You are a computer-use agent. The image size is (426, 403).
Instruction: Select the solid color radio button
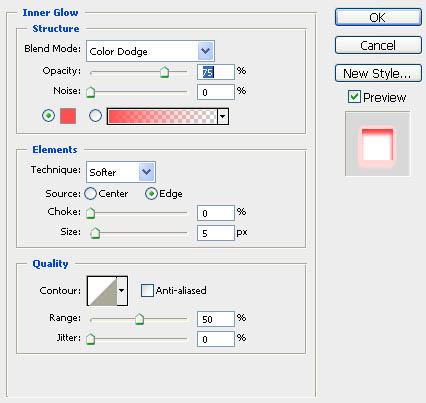click(x=49, y=116)
